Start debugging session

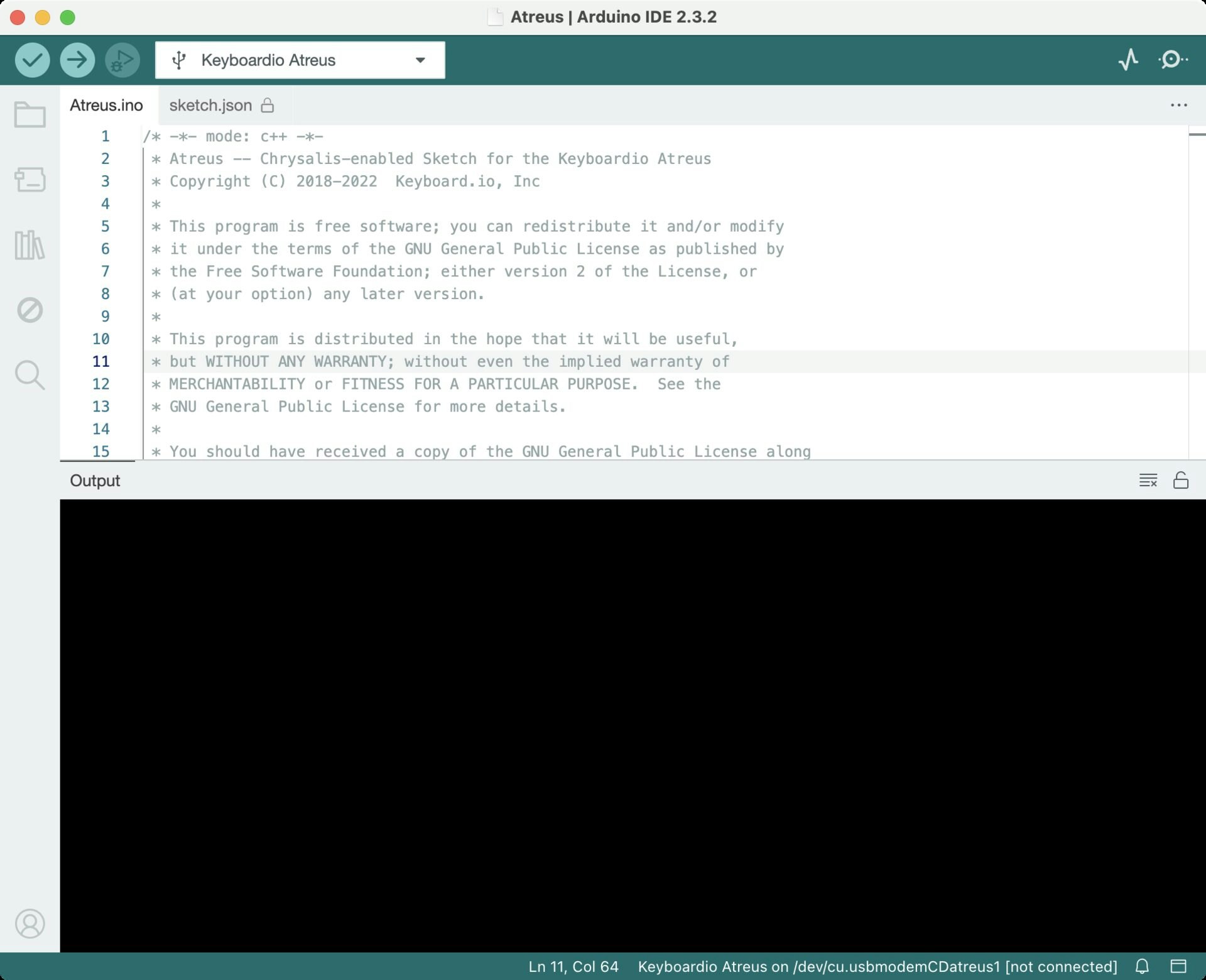[122, 60]
